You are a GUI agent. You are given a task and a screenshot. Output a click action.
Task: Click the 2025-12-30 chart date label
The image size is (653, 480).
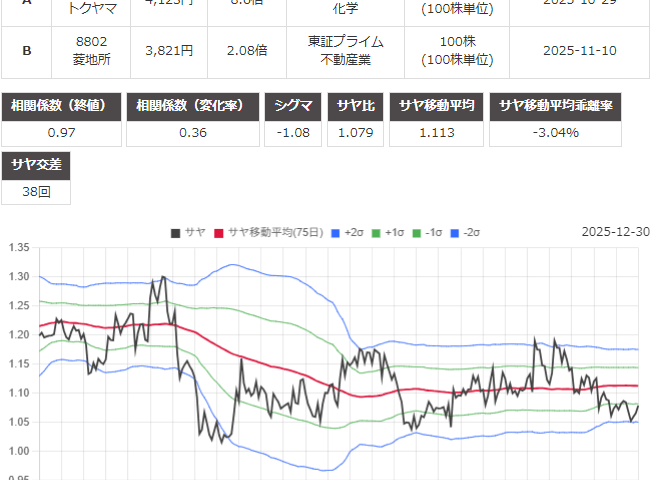pyautogui.click(x=615, y=232)
